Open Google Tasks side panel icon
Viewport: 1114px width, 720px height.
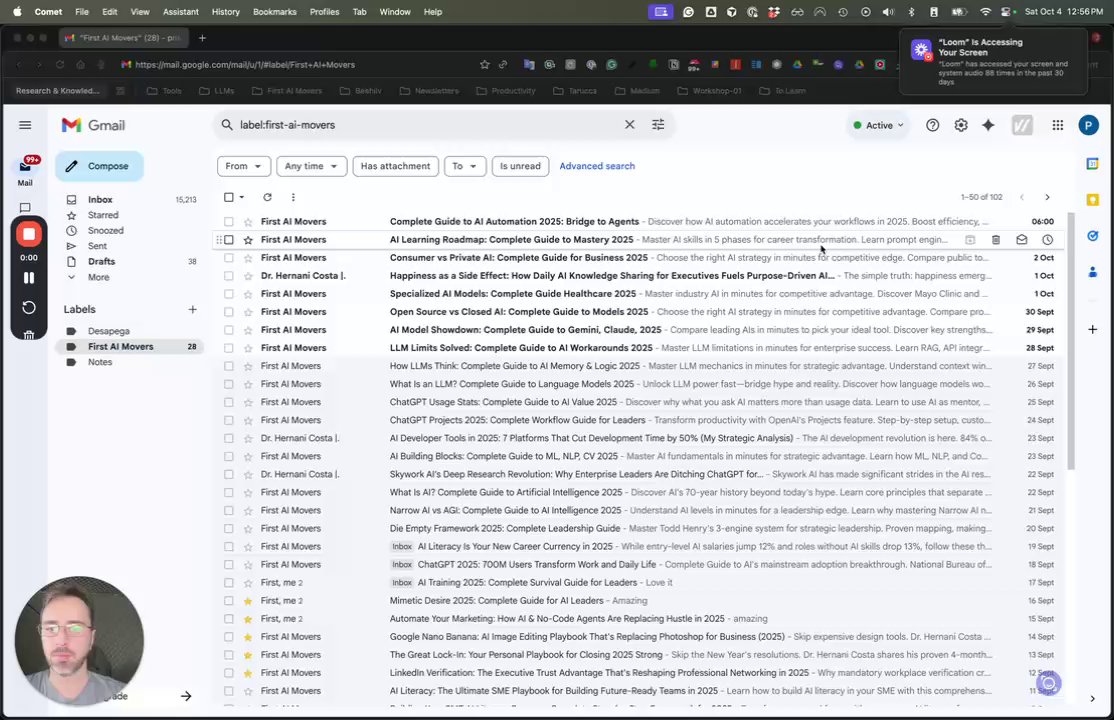pos(1093,236)
